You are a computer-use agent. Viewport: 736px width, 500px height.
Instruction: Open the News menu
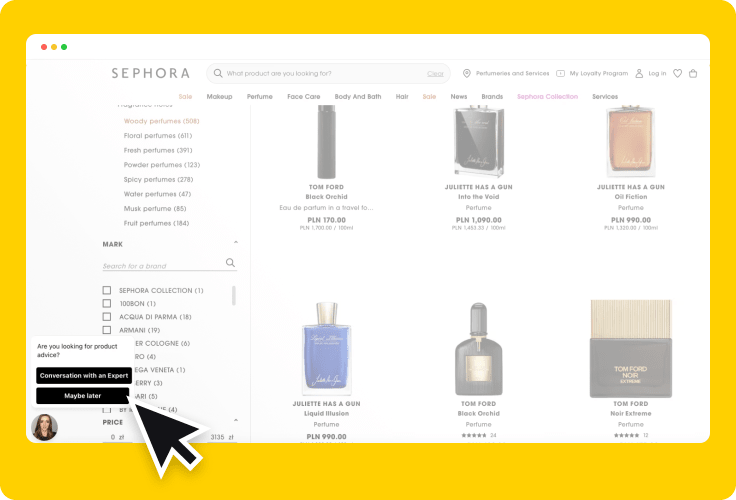pos(459,97)
